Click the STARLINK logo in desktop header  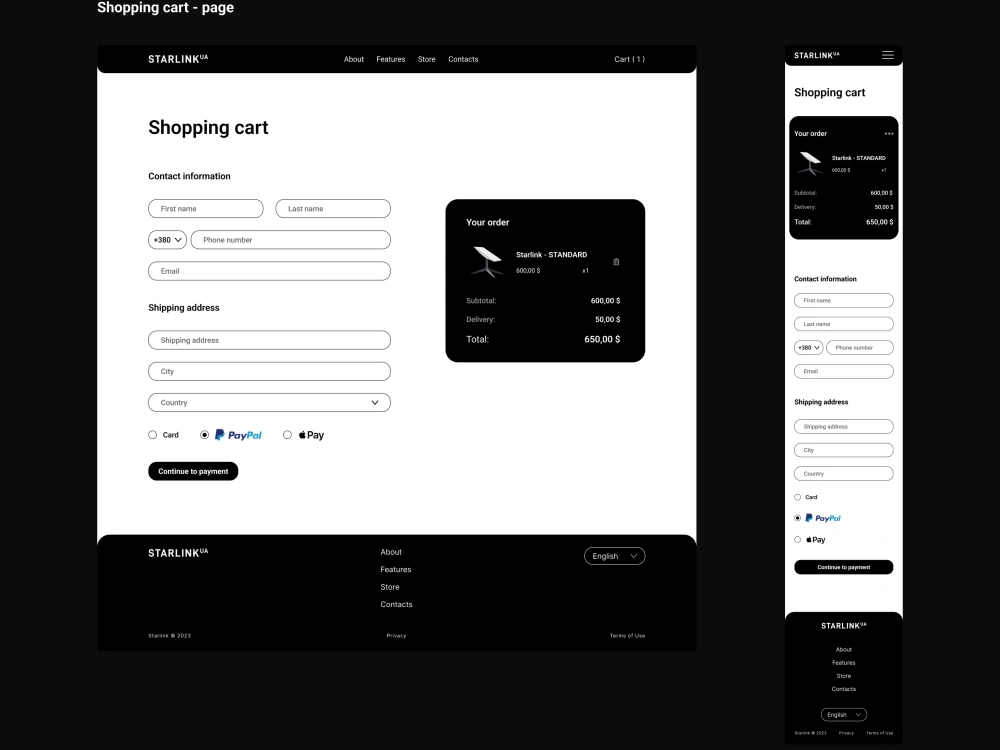pyautogui.click(x=178, y=59)
